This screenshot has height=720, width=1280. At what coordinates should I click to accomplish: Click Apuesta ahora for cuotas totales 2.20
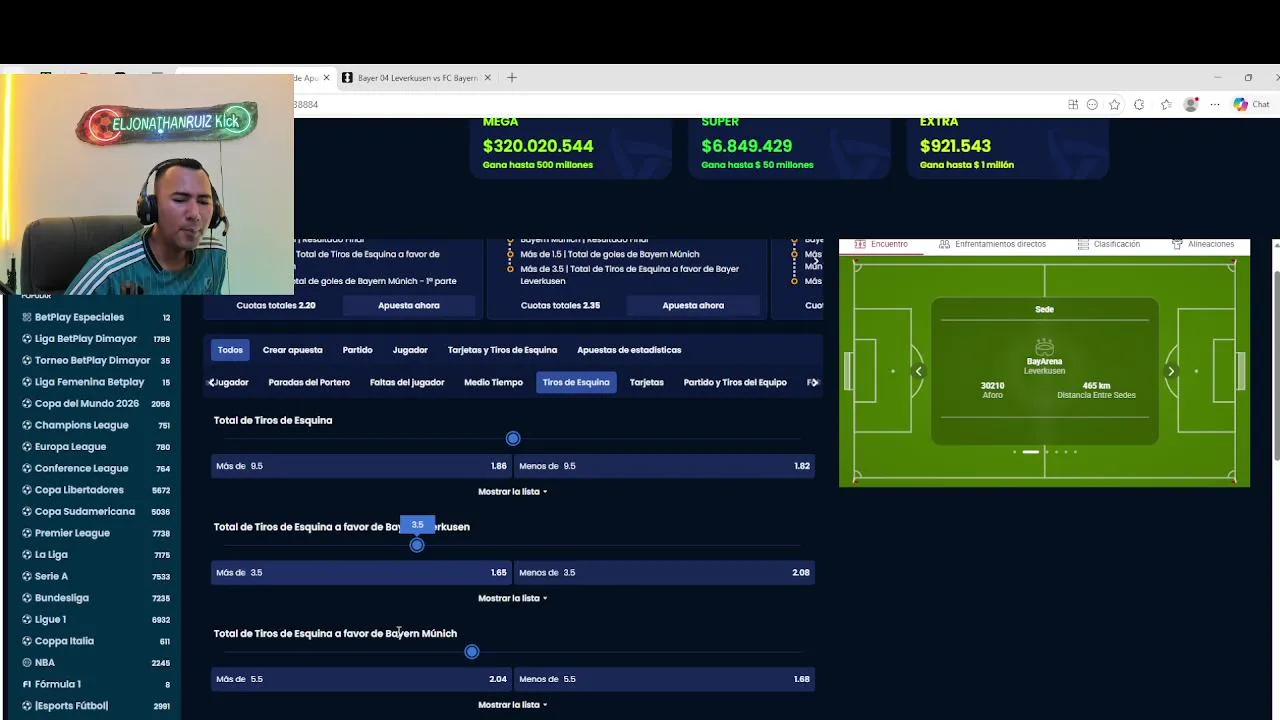click(408, 305)
